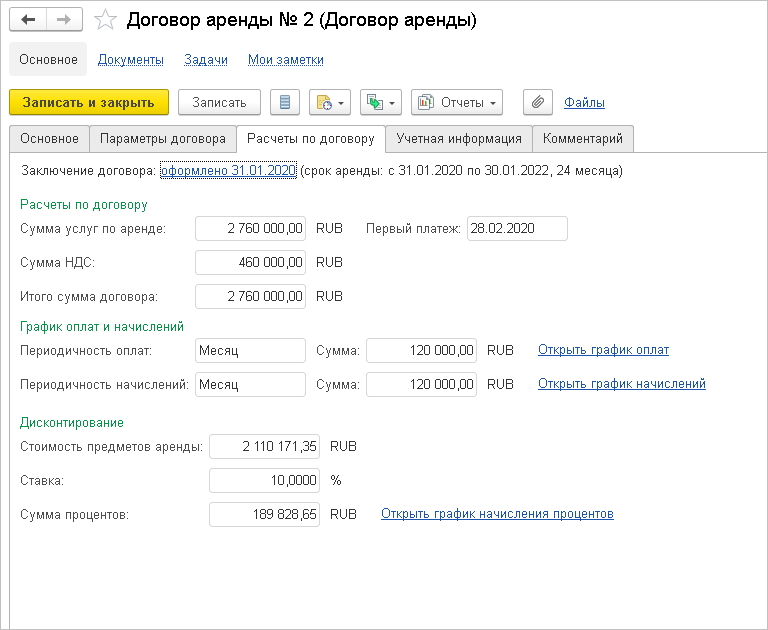
Task: Switch to Параметры договора tab
Action: [x=163, y=138]
